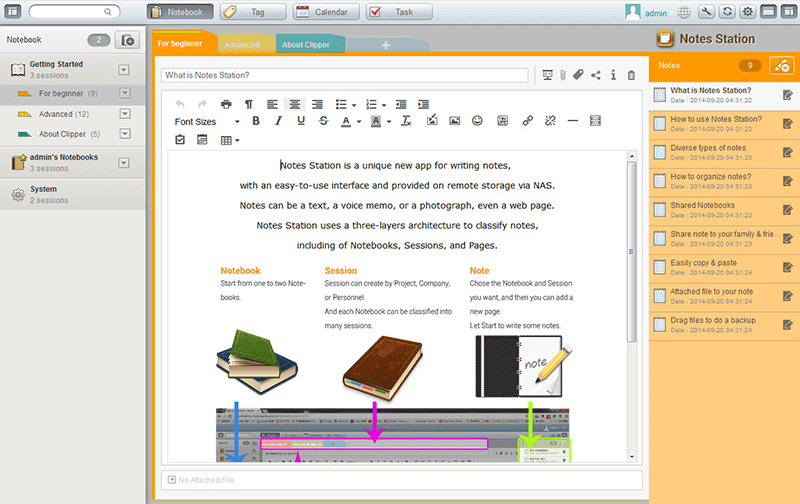The image size is (800, 504).
Task: Open presentation mode icon beside title
Action: pyautogui.click(x=547, y=75)
